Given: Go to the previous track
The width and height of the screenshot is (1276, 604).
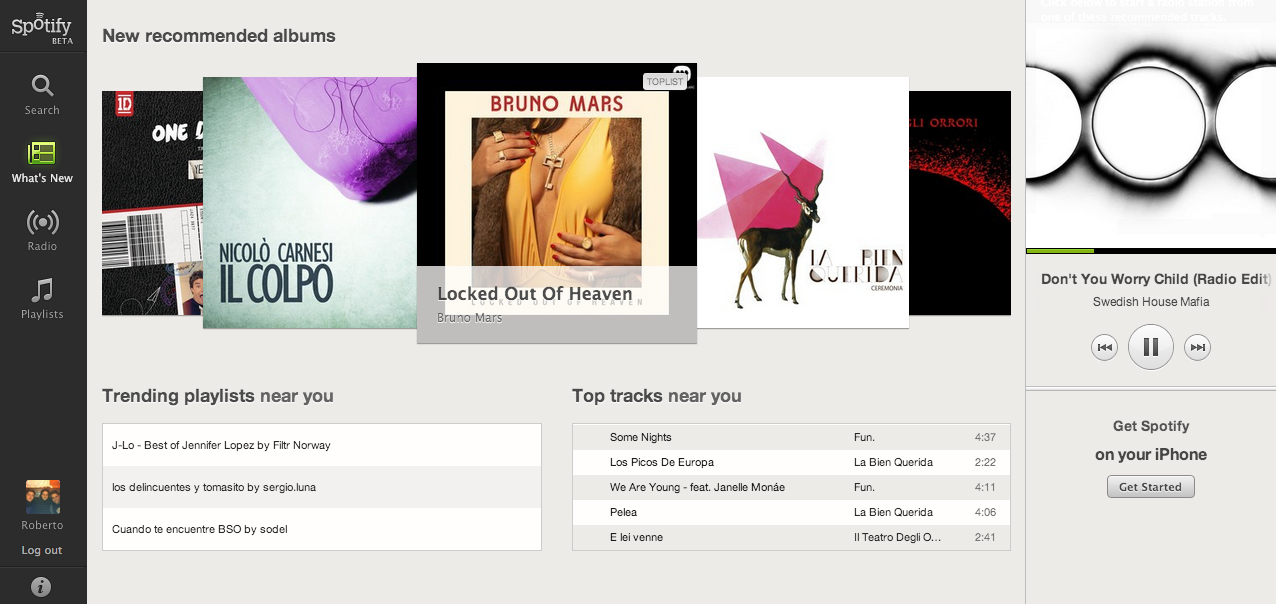Looking at the screenshot, I should pyautogui.click(x=1104, y=347).
